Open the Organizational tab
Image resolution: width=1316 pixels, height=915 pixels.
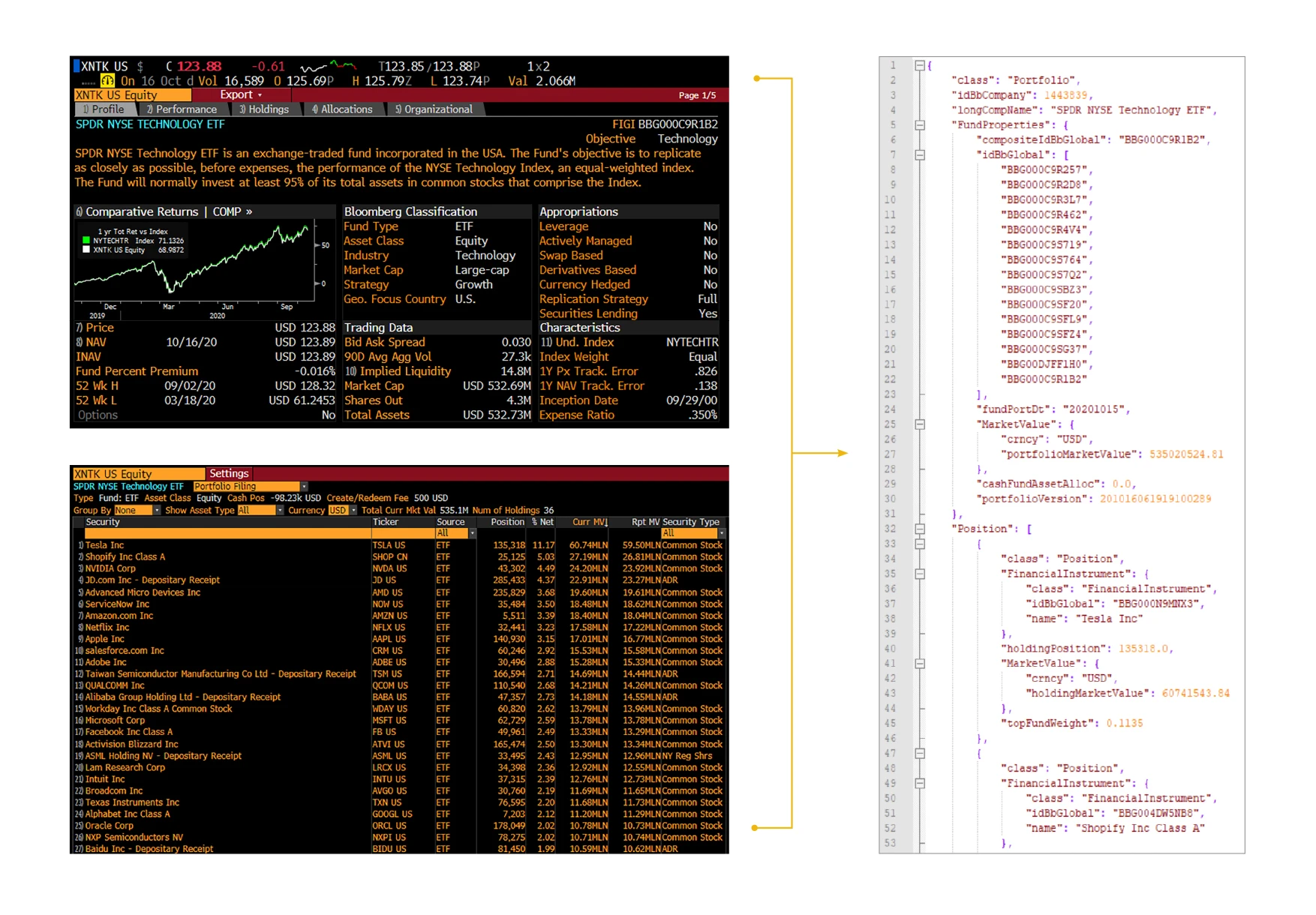434,109
